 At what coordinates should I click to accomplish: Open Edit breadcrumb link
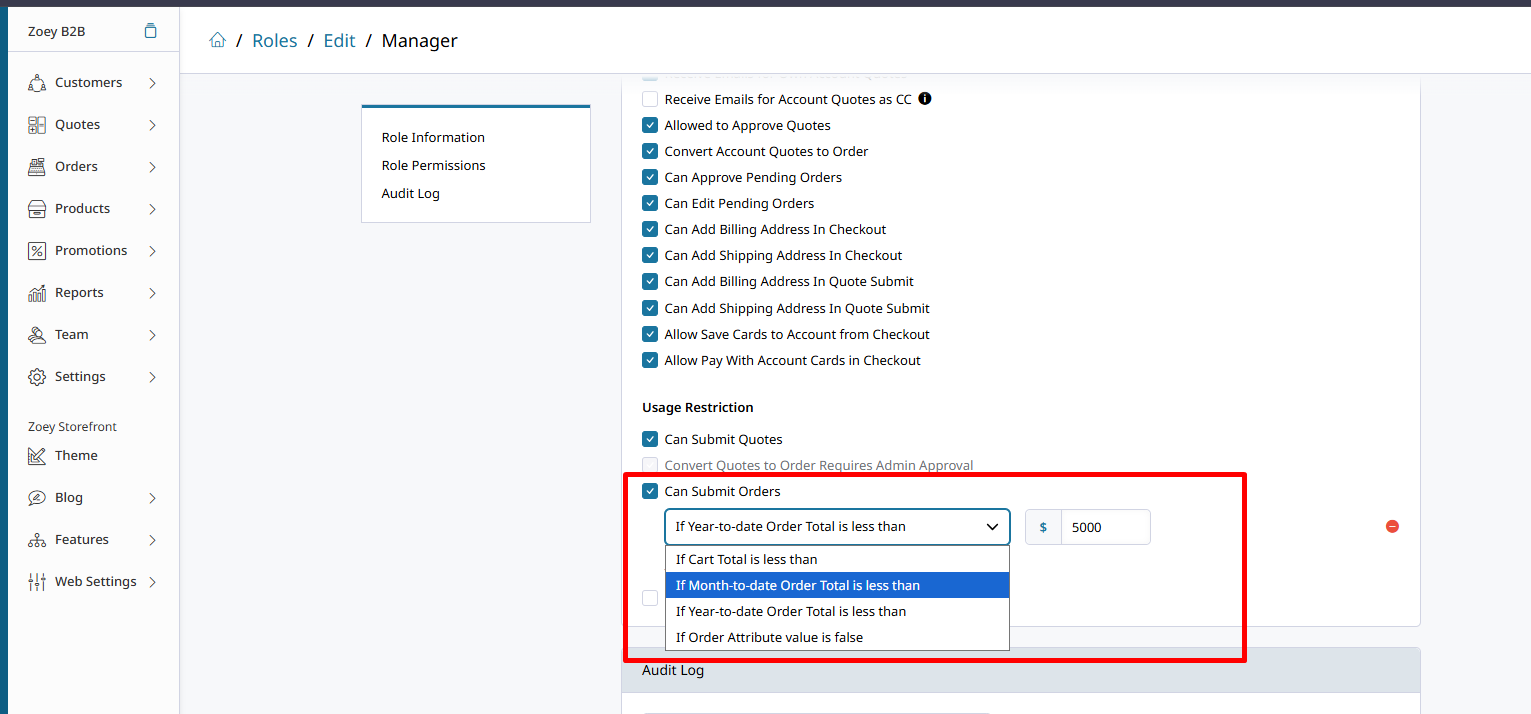click(x=339, y=41)
